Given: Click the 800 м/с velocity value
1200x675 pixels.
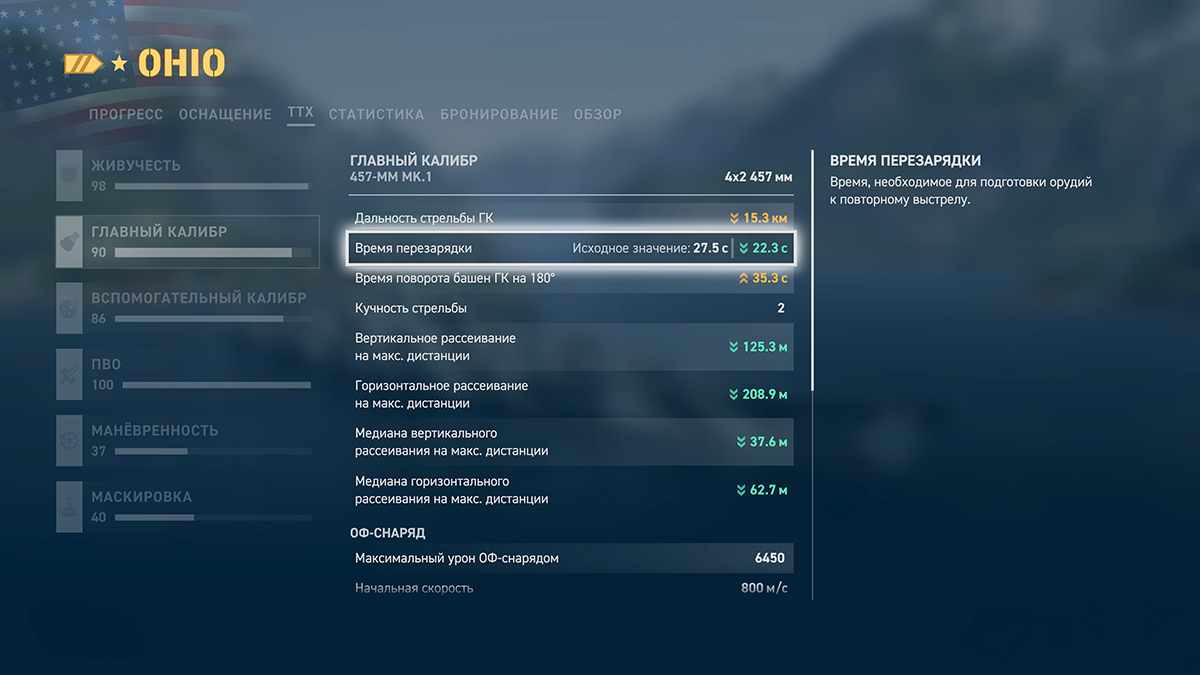Looking at the screenshot, I should (764, 588).
